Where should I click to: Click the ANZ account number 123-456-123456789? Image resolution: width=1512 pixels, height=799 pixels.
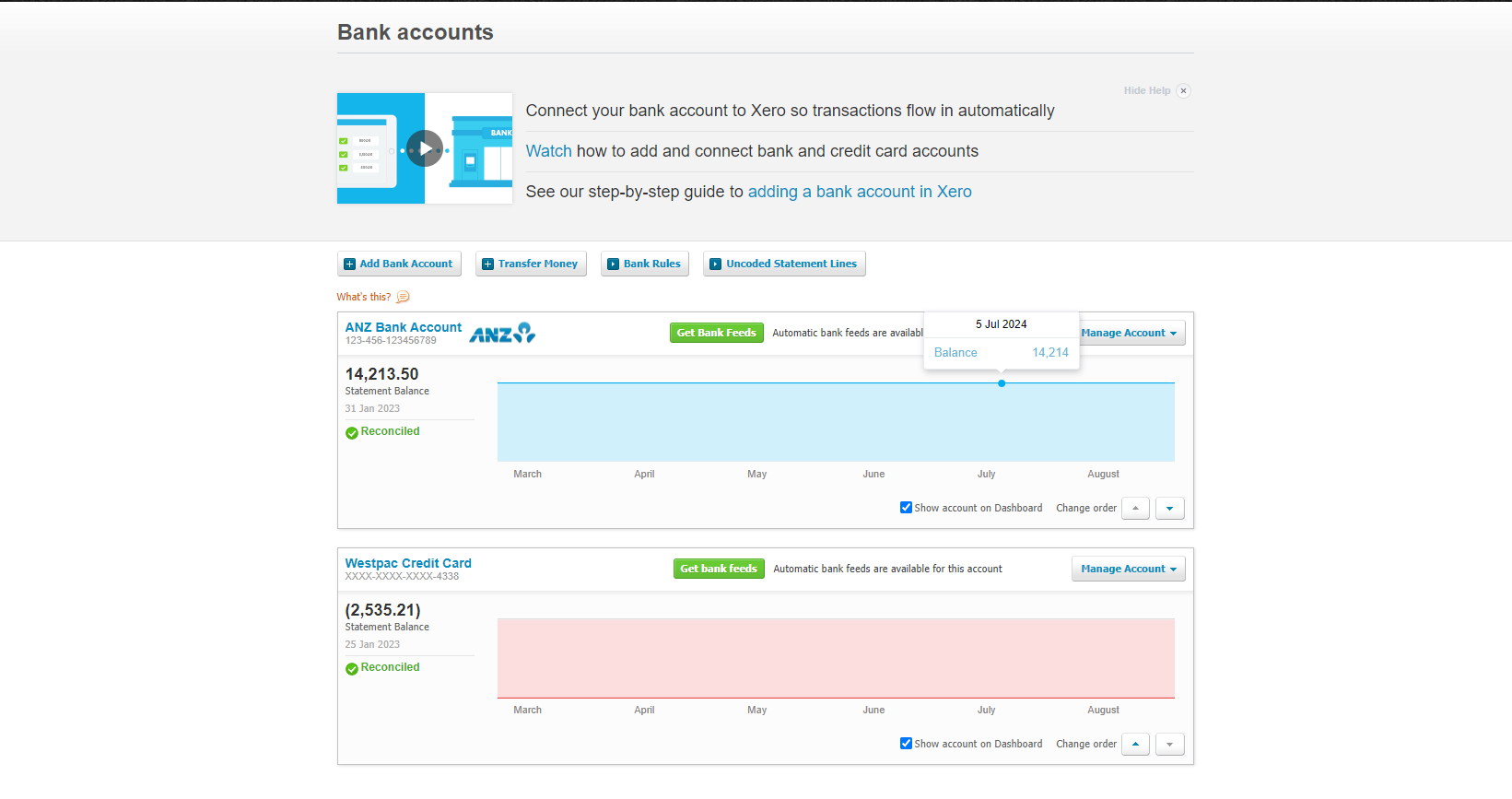pos(391,341)
